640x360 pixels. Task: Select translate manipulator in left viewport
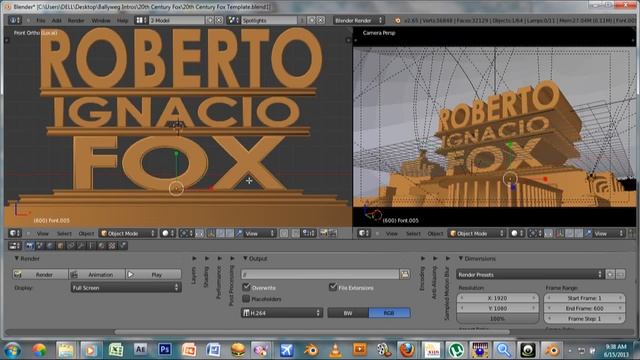221,233
